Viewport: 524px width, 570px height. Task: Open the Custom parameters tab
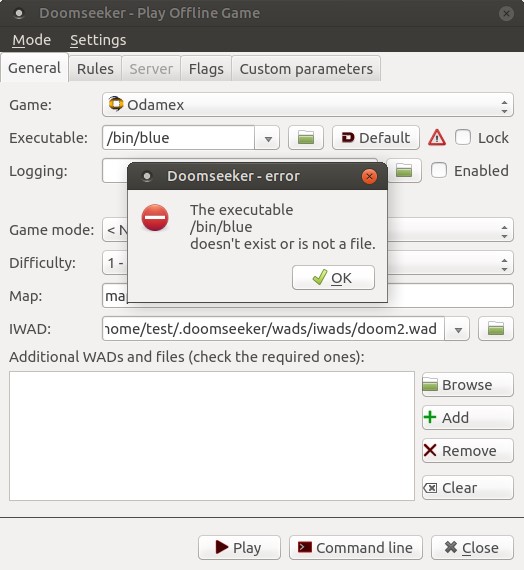click(x=306, y=69)
